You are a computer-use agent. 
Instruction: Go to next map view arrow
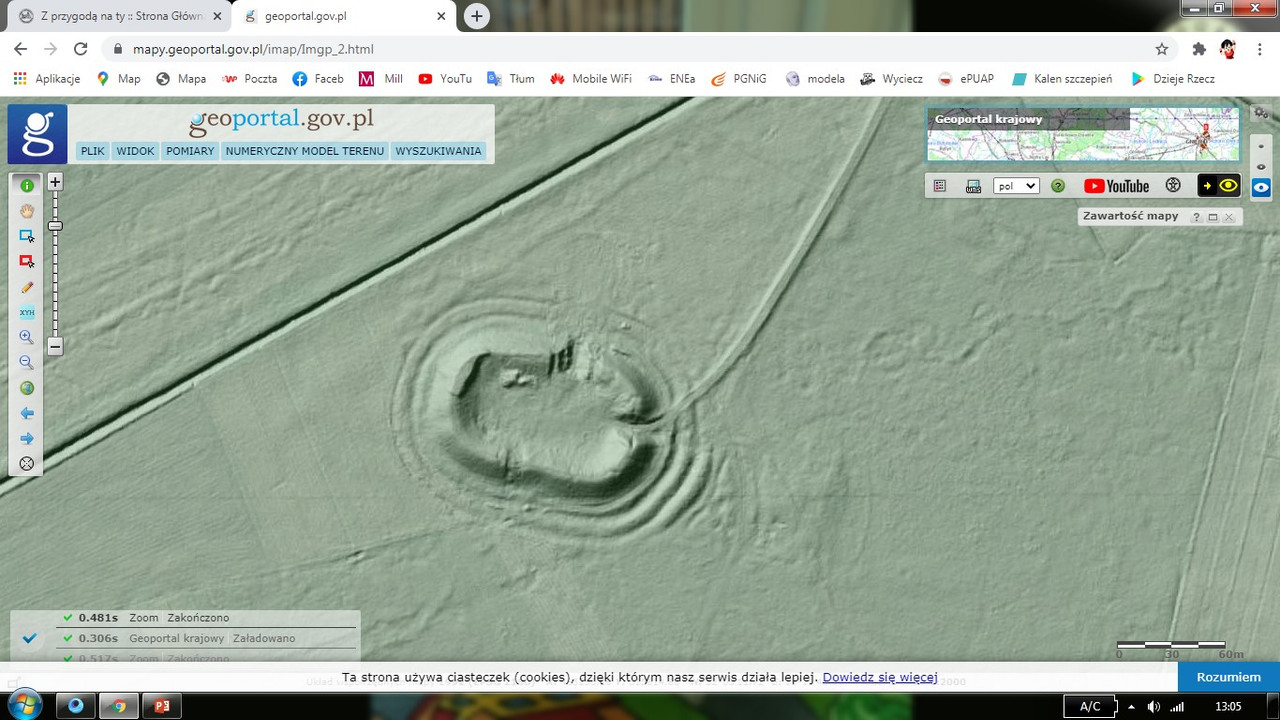(x=27, y=438)
